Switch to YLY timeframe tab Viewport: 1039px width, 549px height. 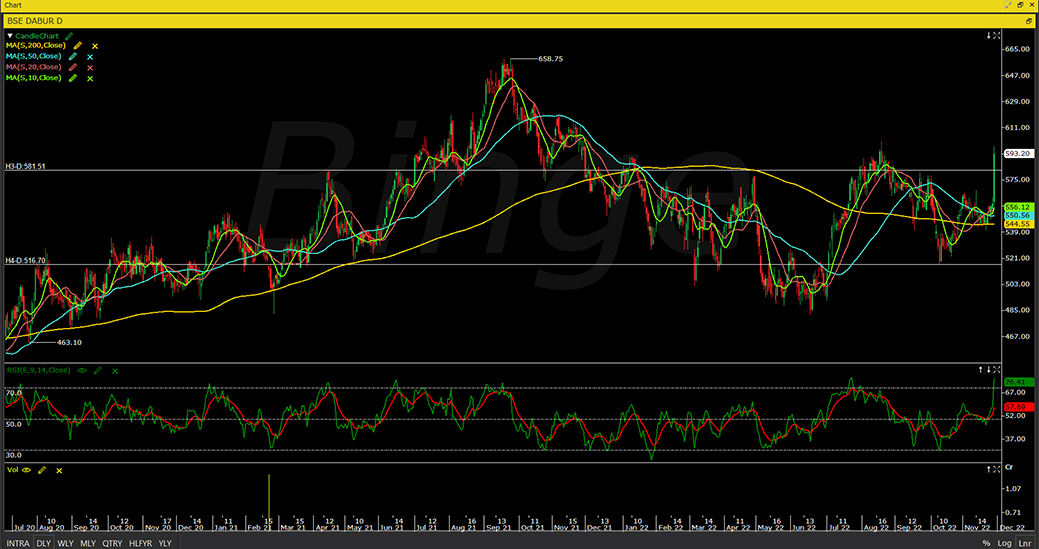click(165, 543)
